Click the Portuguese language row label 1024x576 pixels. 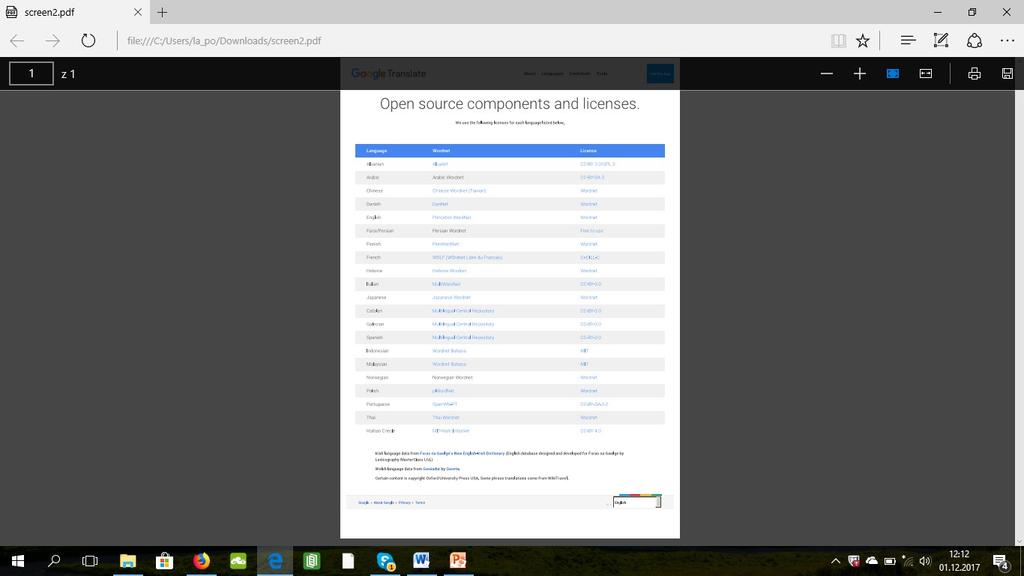click(377, 404)
